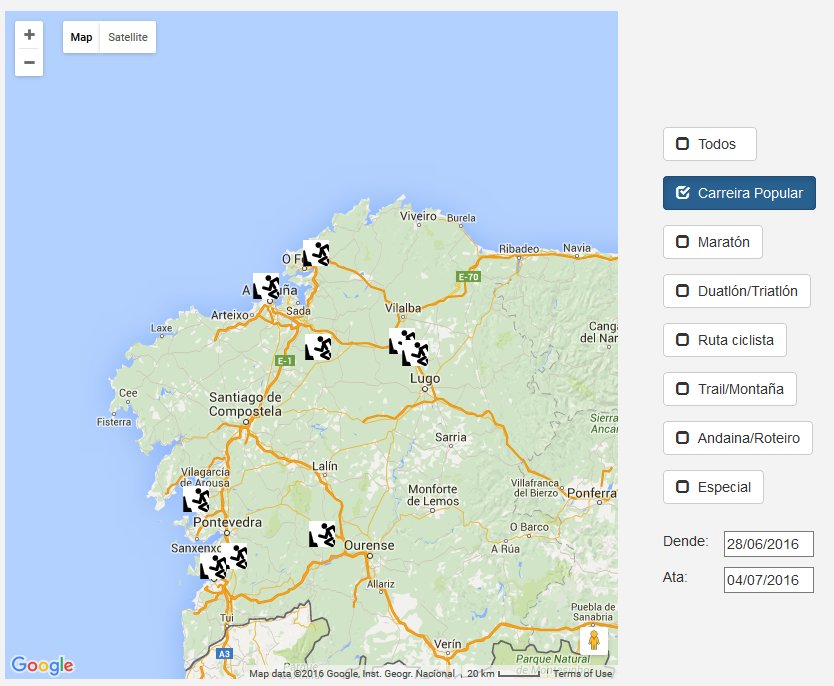Click the 20 km map scale
Viewport: 834px width, 686px height.
click(503, 674)
